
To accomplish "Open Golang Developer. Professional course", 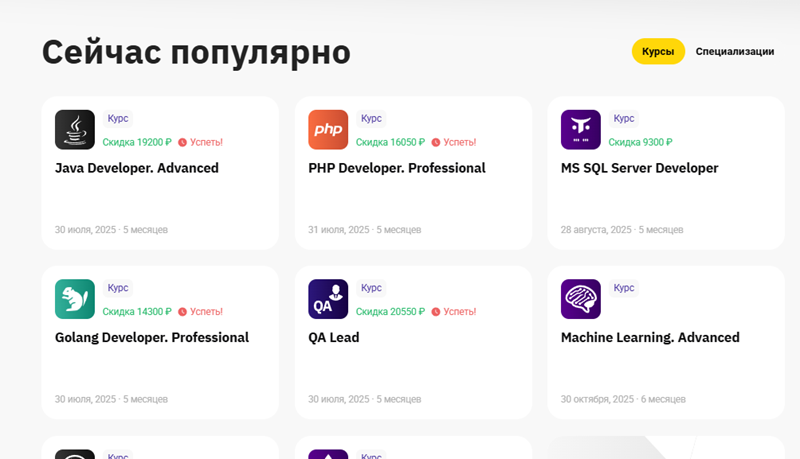I will coord(152,337).
